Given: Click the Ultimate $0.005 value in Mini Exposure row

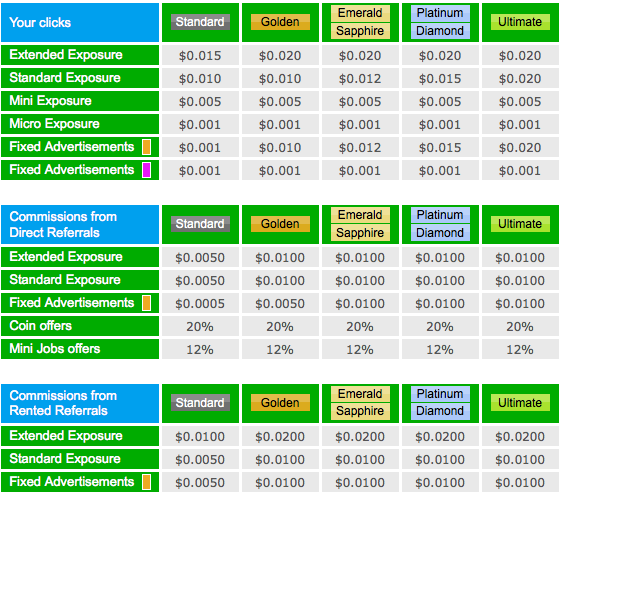Looking at the screenshot, I should pos(520,102).
